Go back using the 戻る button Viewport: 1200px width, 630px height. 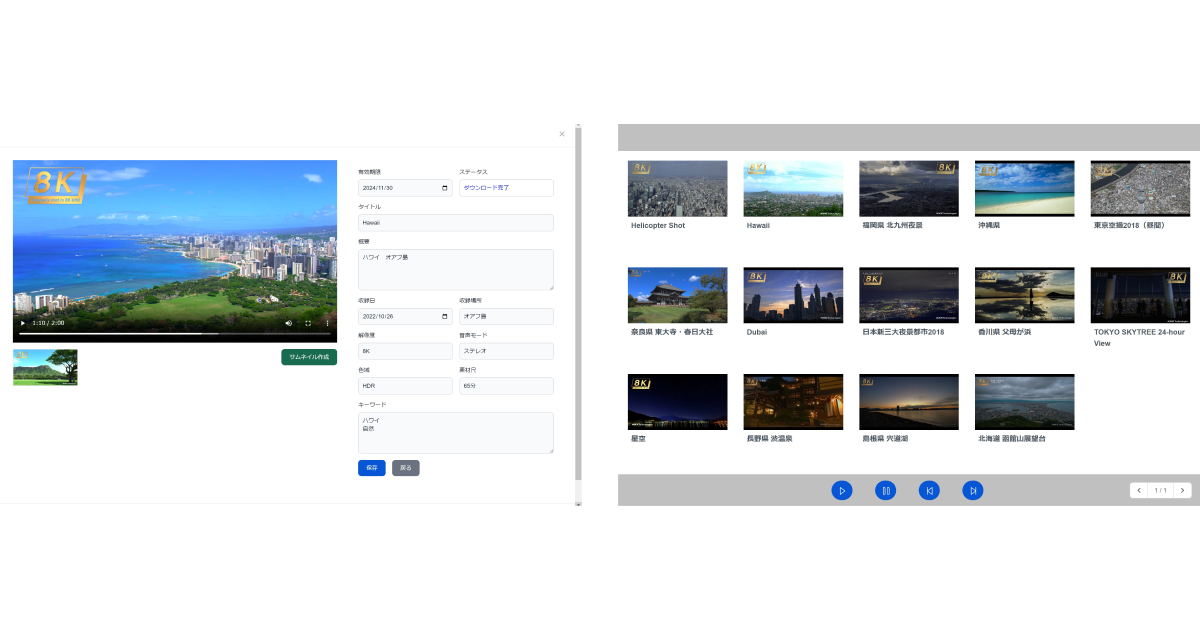[x=406, y=468]
